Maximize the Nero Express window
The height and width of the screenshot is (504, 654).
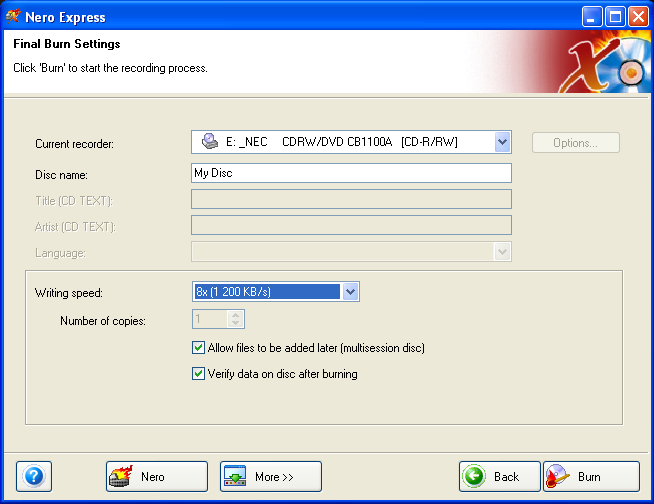click(615, 17)
